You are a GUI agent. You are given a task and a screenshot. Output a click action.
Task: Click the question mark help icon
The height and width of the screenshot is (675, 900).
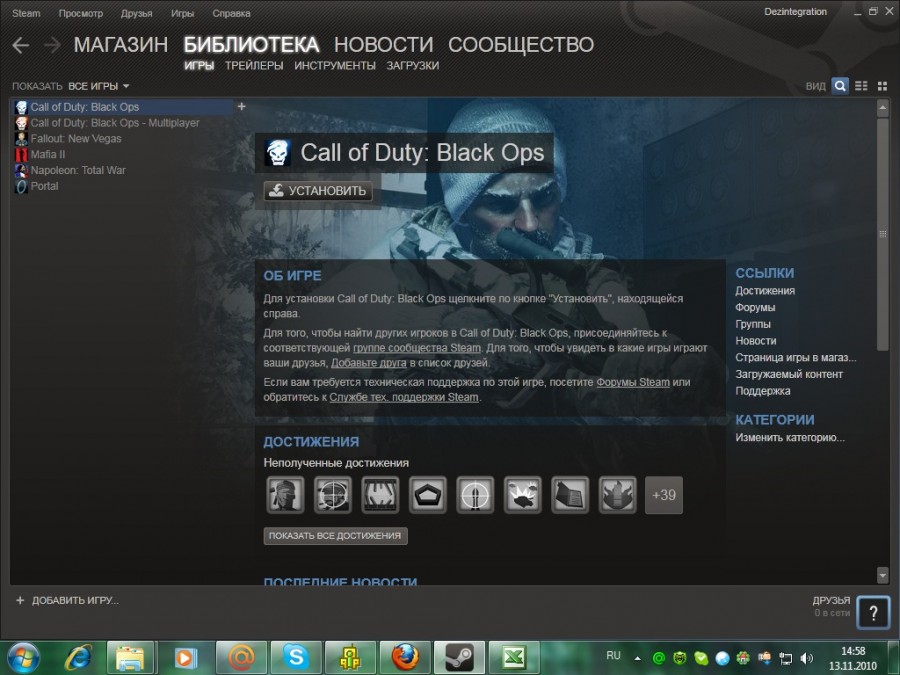click(873, 612)
